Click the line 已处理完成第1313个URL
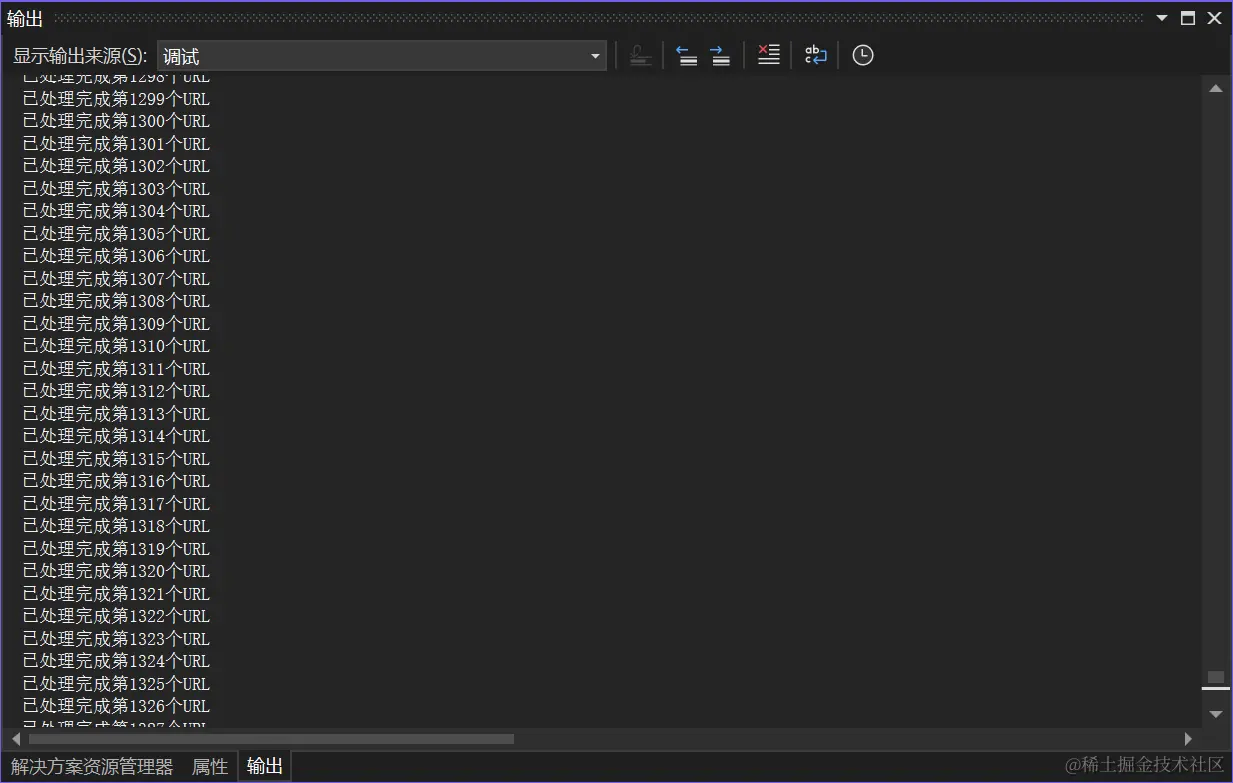1233x783 pixels. (116, 414)
